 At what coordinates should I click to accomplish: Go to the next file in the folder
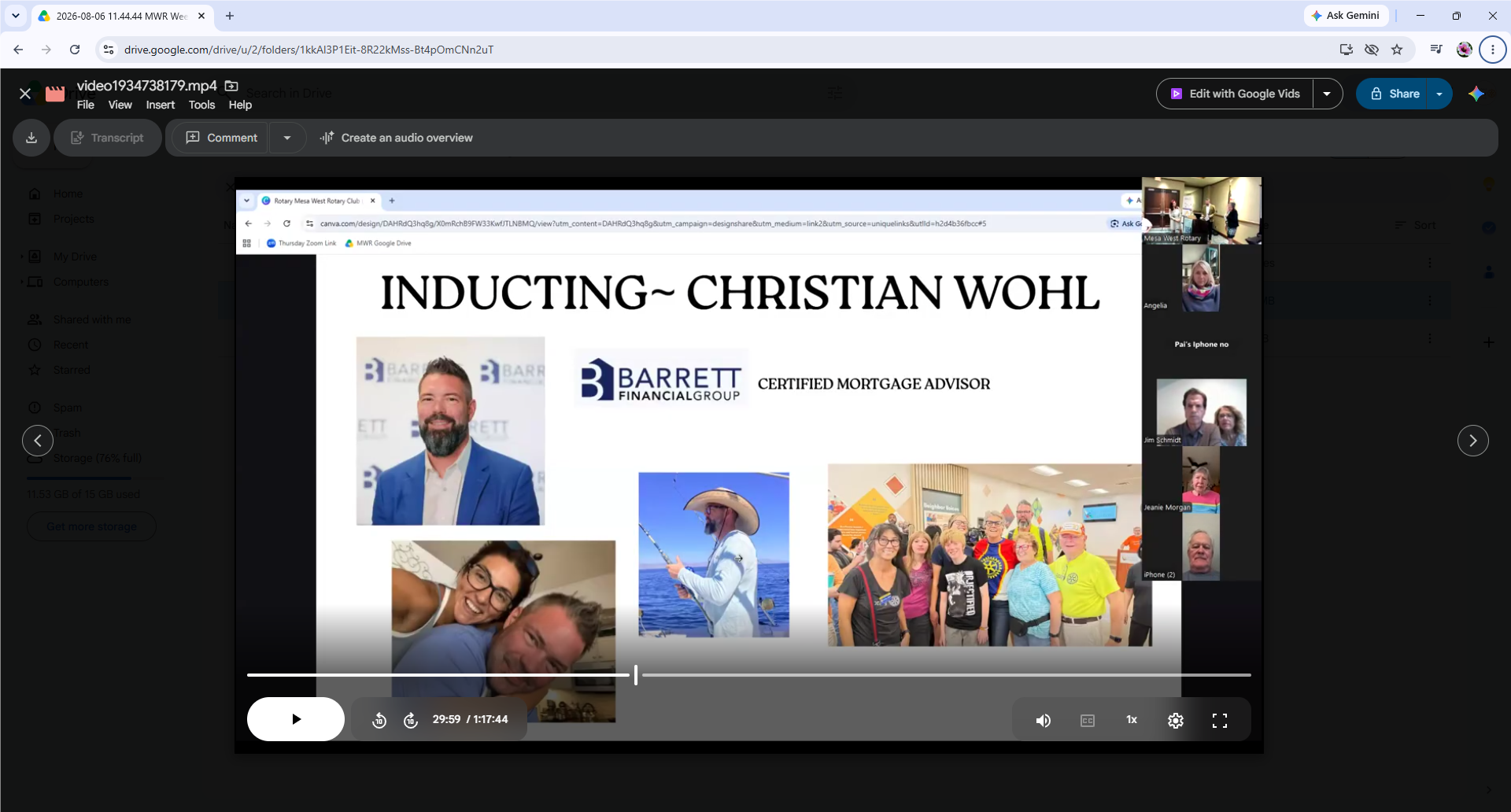coord(1473,441)
